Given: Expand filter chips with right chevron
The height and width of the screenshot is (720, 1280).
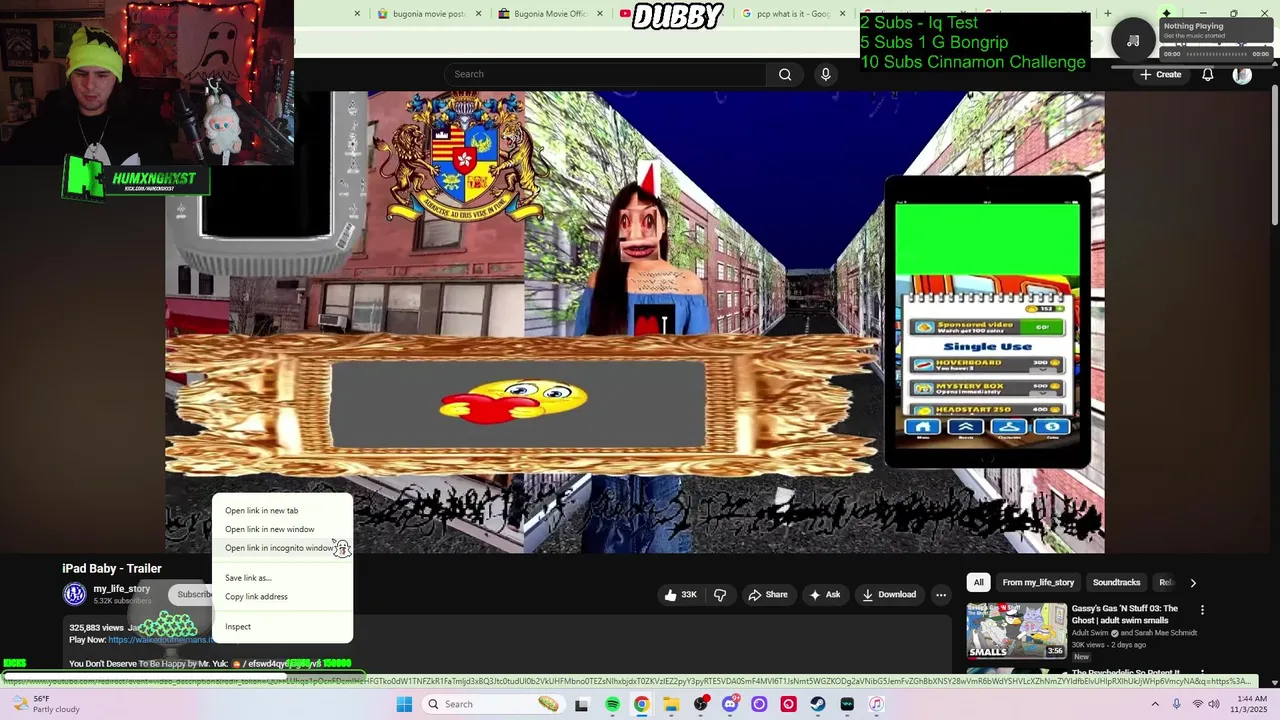Looking at the screenshot, I should coord(1192,583).
